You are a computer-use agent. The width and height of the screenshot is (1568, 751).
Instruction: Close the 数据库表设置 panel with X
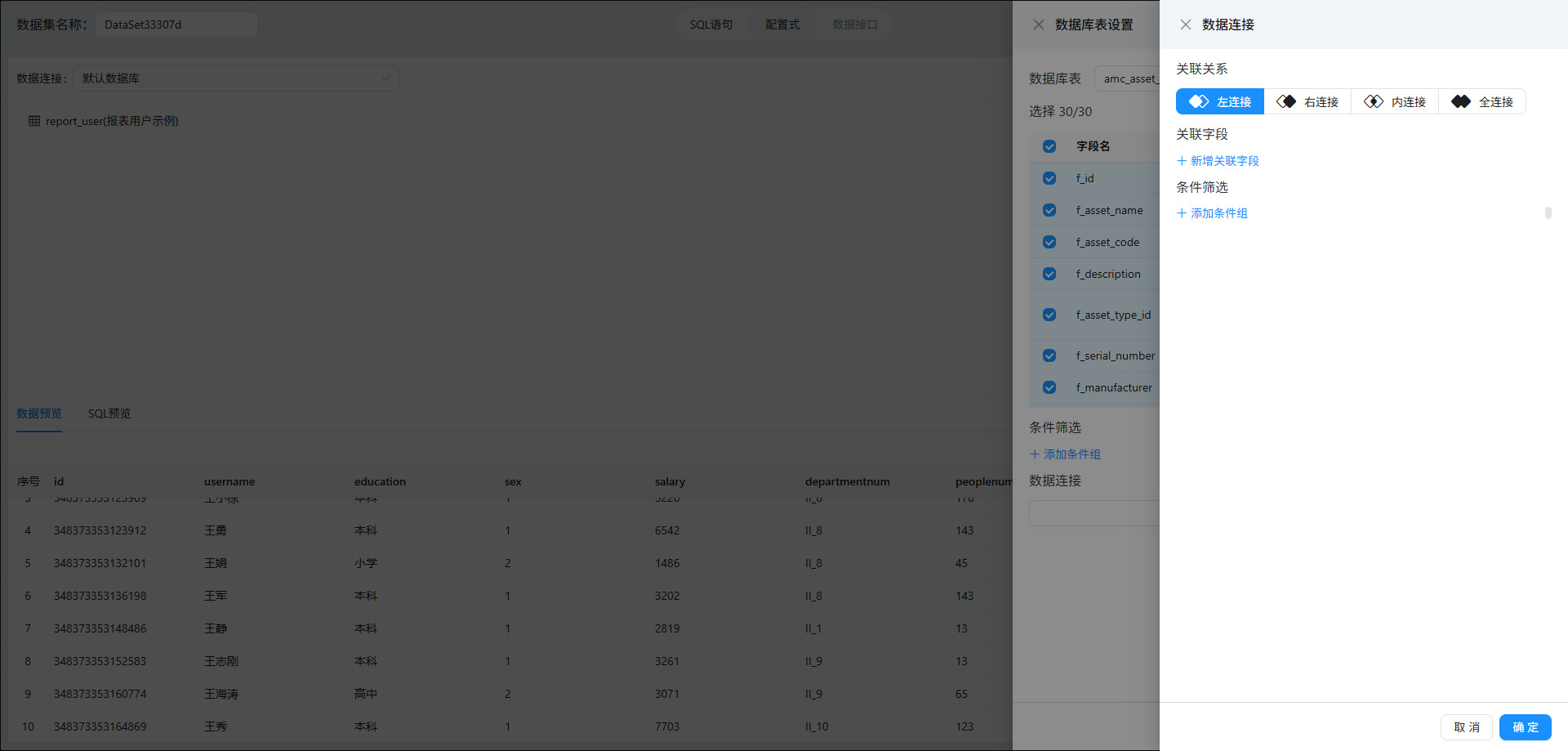1039,25
